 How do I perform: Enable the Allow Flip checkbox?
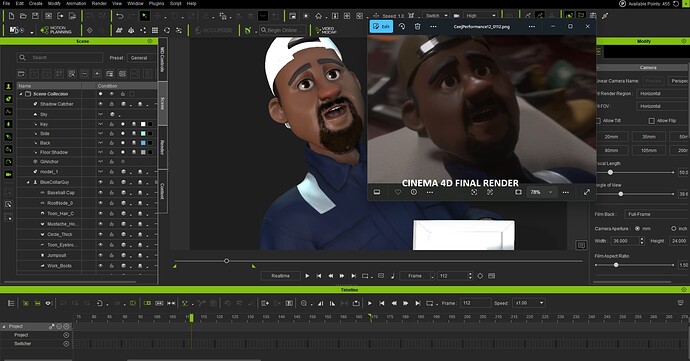652,121
